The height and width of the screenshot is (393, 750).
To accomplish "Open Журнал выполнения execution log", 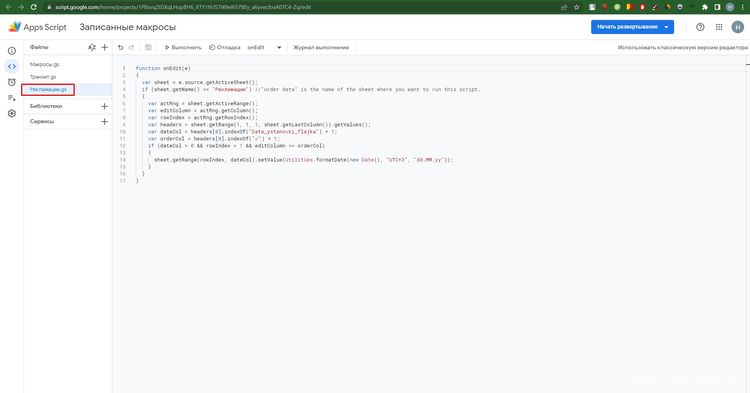I will (321, 47).
